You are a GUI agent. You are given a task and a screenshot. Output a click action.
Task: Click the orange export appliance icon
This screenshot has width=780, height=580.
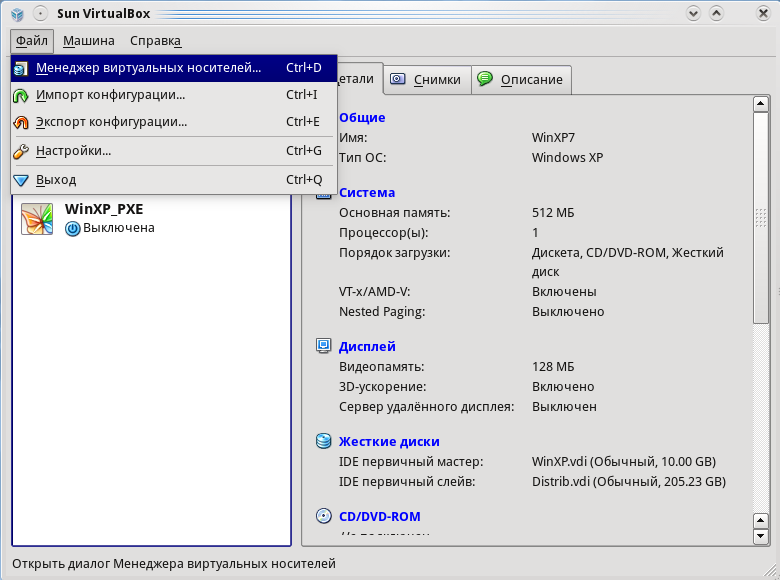click(21, 122)
